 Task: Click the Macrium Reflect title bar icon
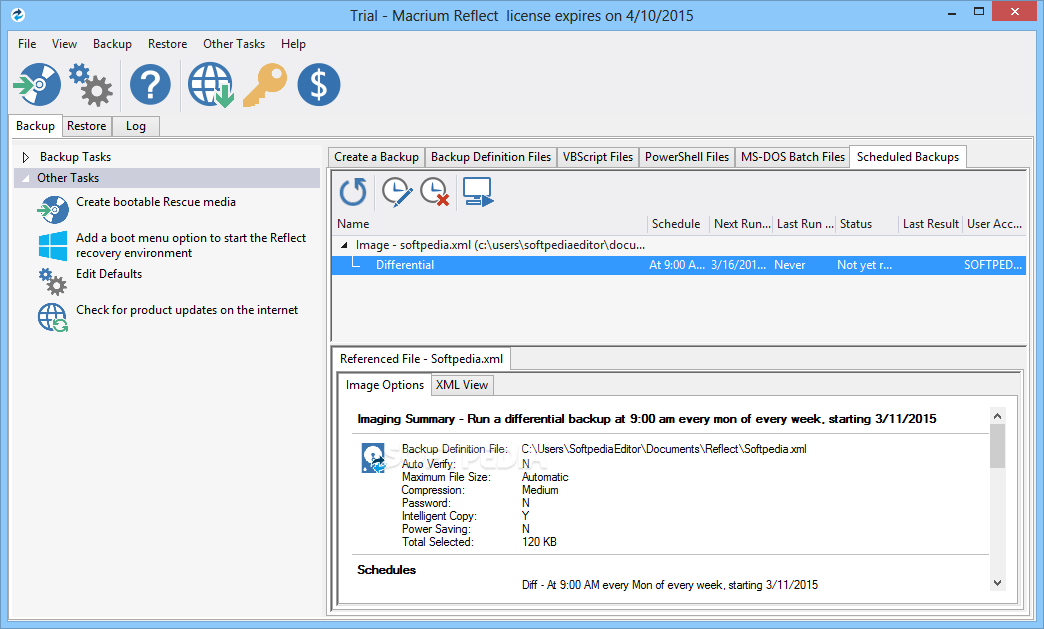(x=18, y=14)
